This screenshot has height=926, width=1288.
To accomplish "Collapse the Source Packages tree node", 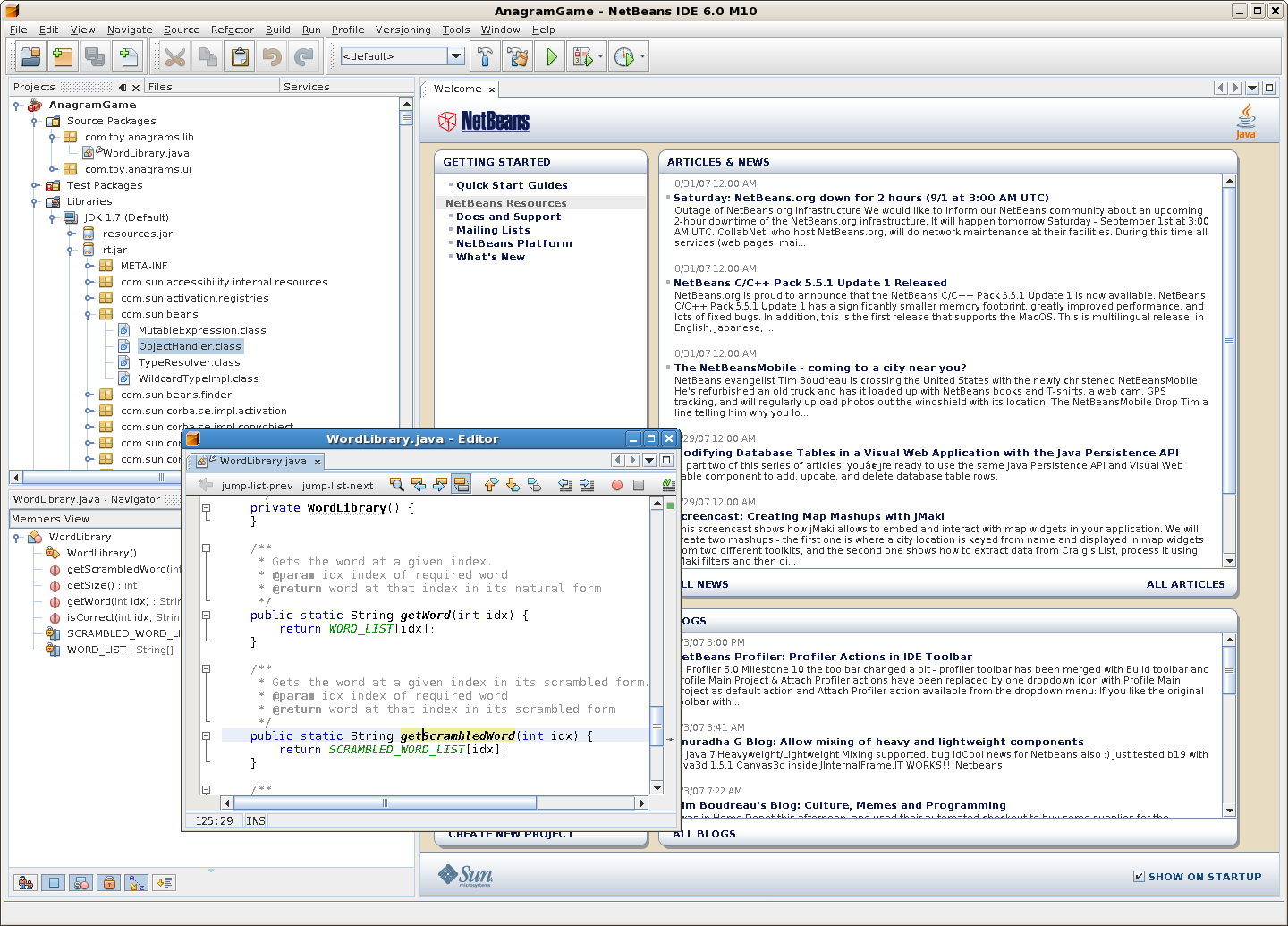I will coord(34,121).
